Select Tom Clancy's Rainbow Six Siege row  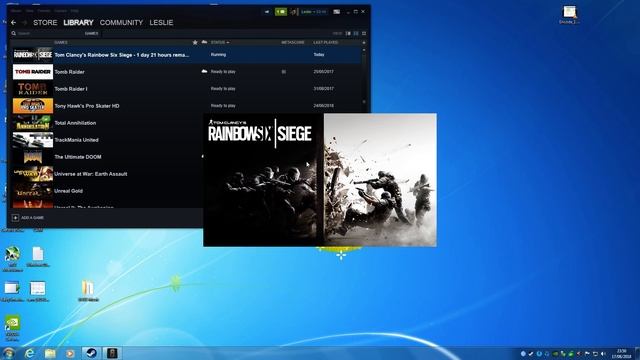(x=186, y=55)
